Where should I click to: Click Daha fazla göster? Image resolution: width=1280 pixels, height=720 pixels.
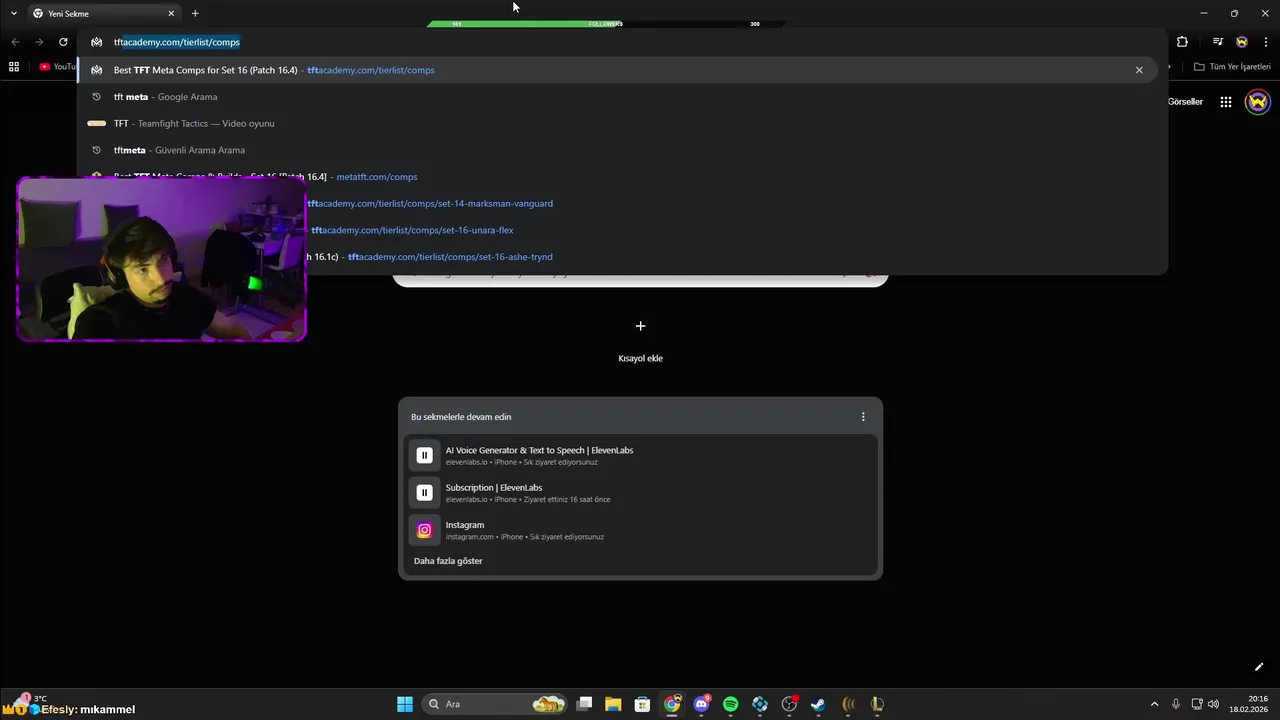[448, 561]
